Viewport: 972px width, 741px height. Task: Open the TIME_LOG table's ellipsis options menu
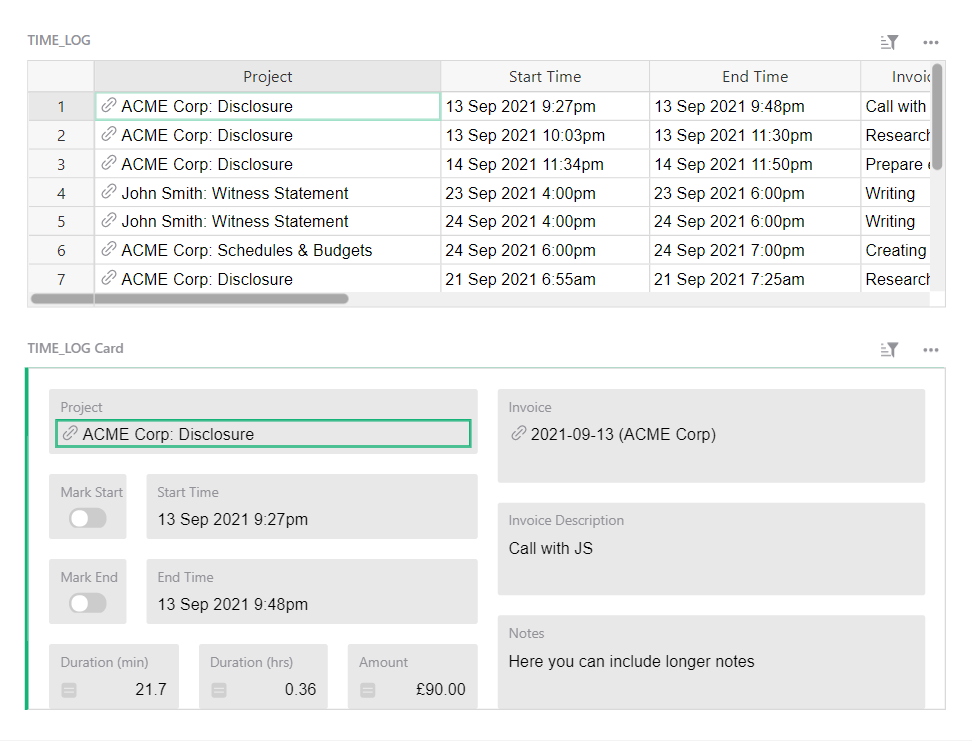(x=931, y=42)
